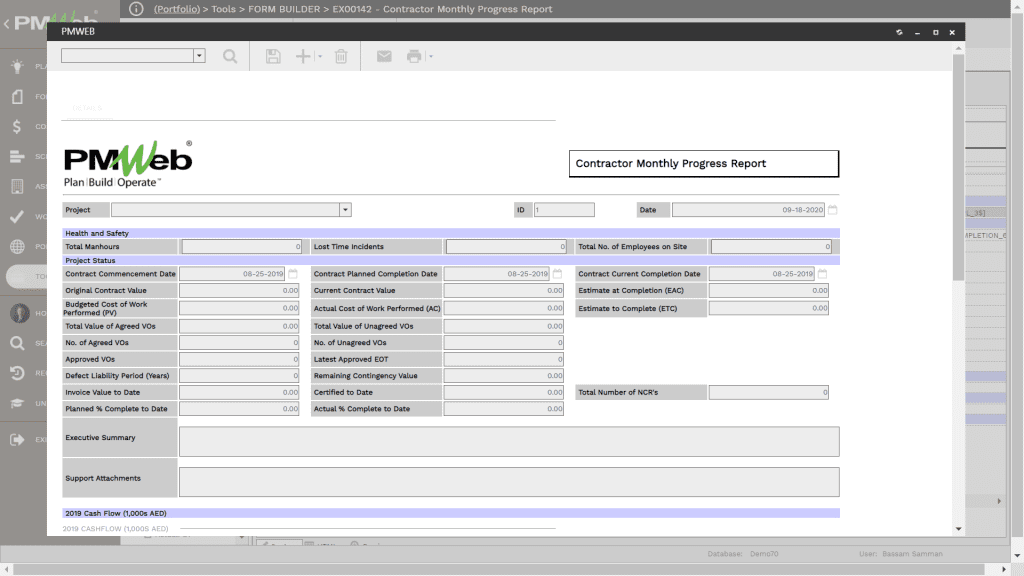Open Contract Planned Completion Date calendar icon

point(557,274)
